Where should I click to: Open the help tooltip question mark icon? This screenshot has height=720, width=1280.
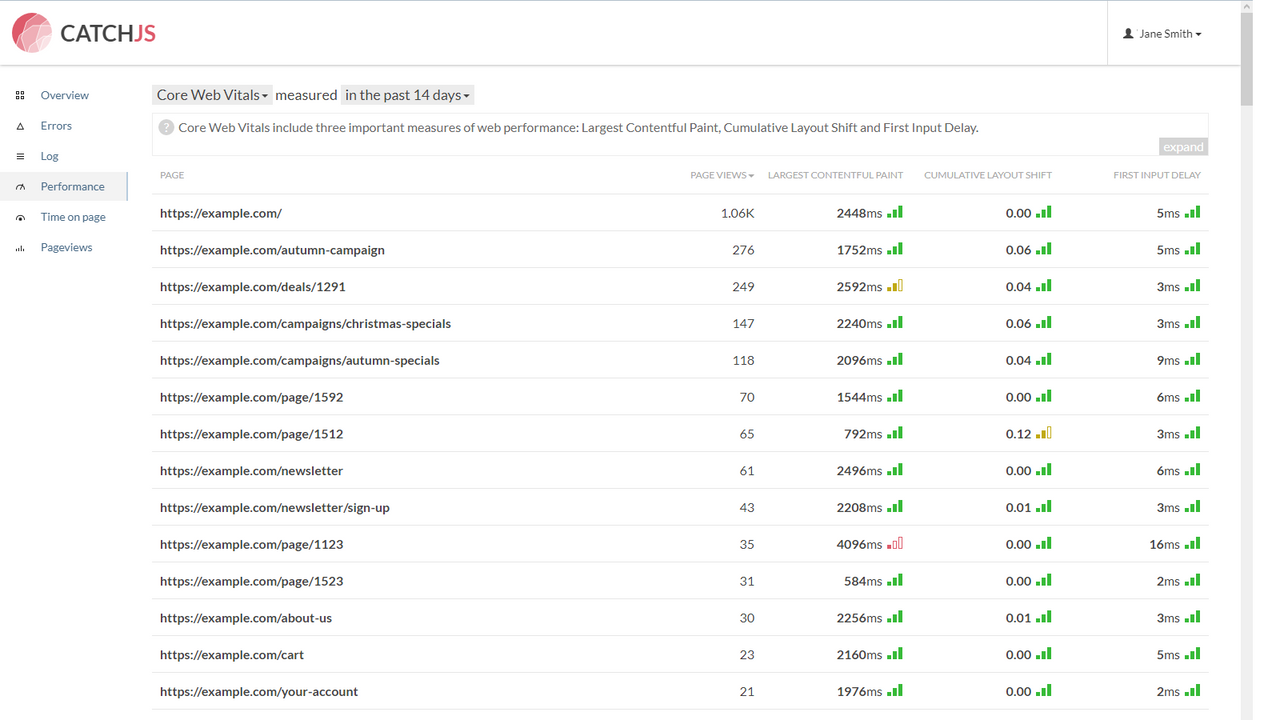click(x=165, y=127)
